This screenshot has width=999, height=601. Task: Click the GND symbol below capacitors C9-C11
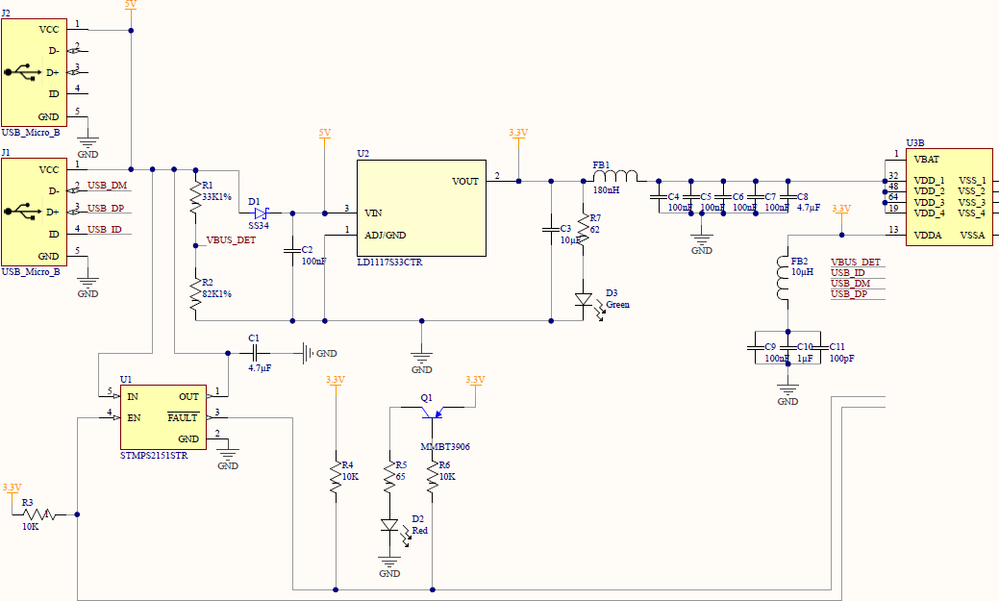point(788,391)
